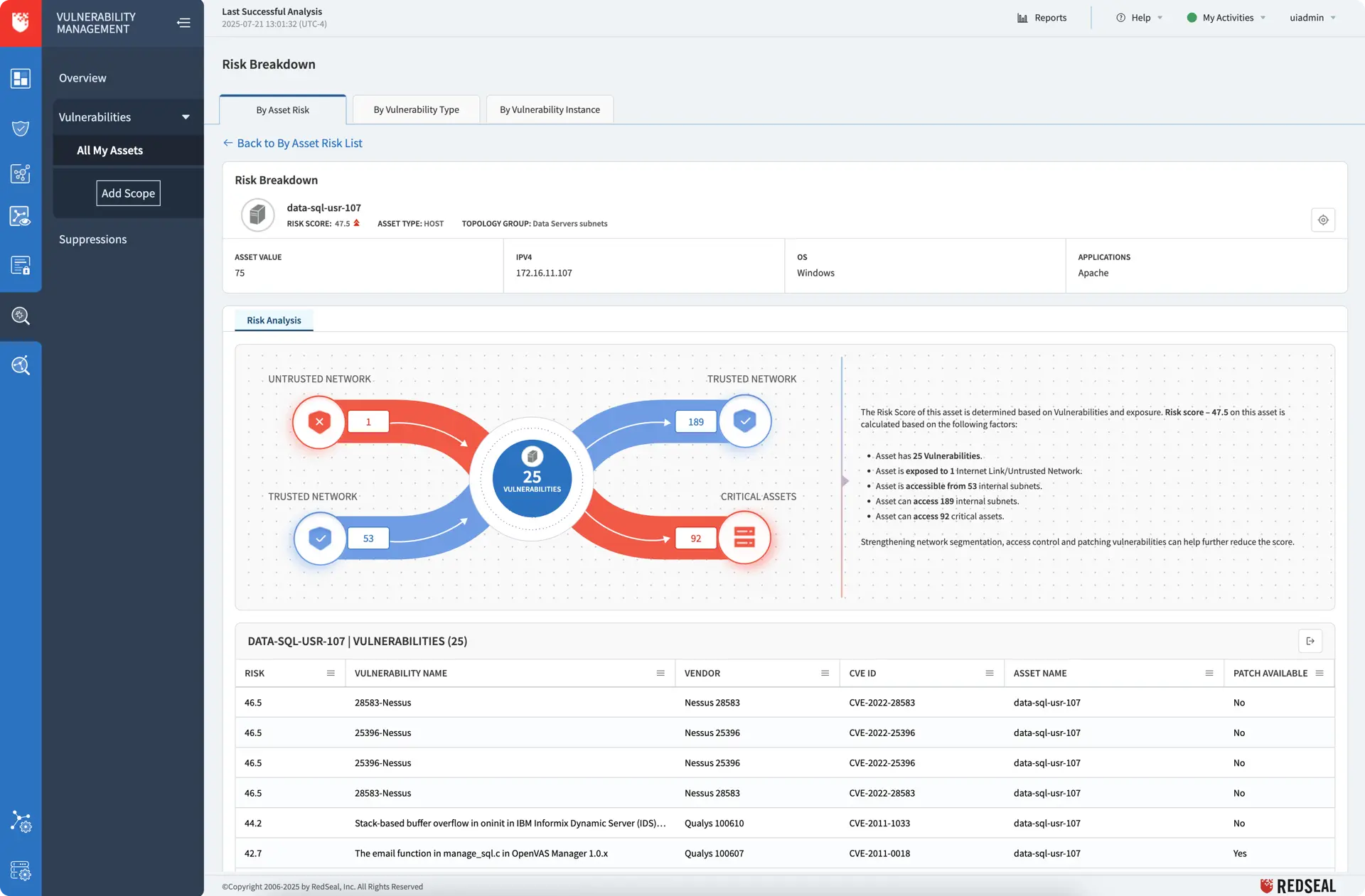Open the RISK column menu icon
Image resolution: width=1365 pixels, height=896 pixels.
[x=331, y=673]
